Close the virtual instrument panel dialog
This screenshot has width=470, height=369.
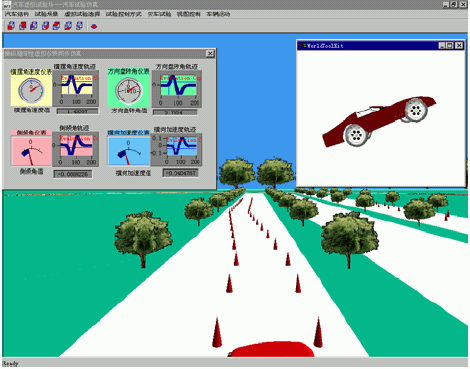click(x=210, y=53)
